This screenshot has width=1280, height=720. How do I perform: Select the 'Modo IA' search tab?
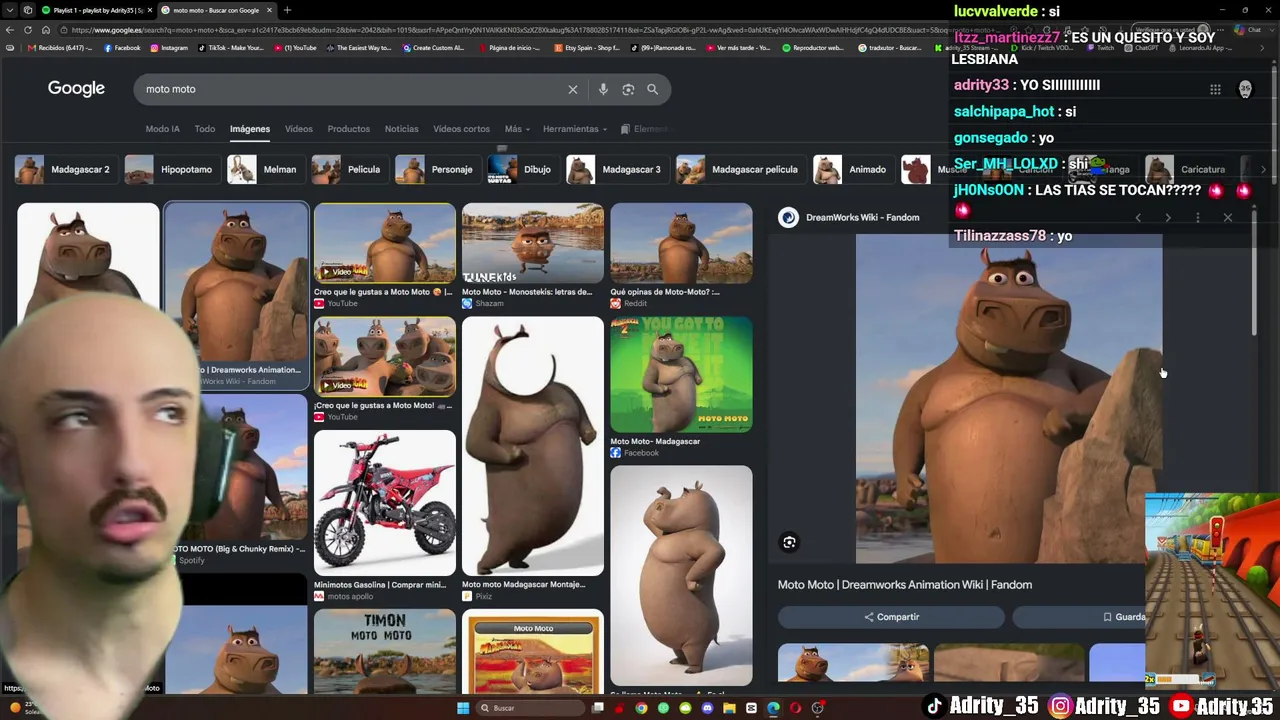point(162,129)
